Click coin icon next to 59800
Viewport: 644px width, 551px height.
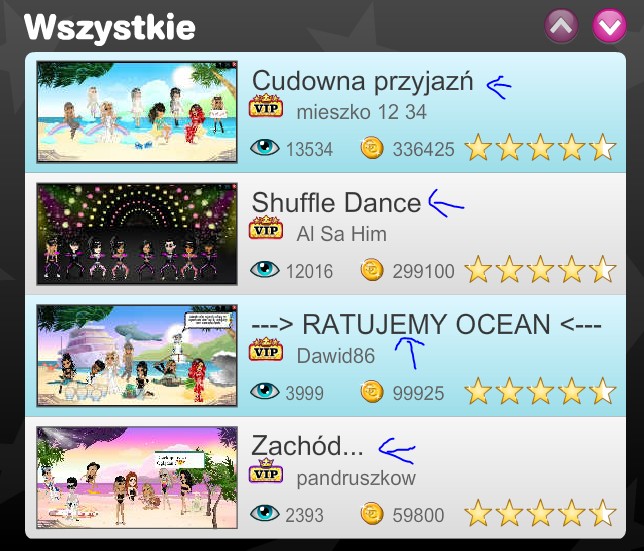372,514
